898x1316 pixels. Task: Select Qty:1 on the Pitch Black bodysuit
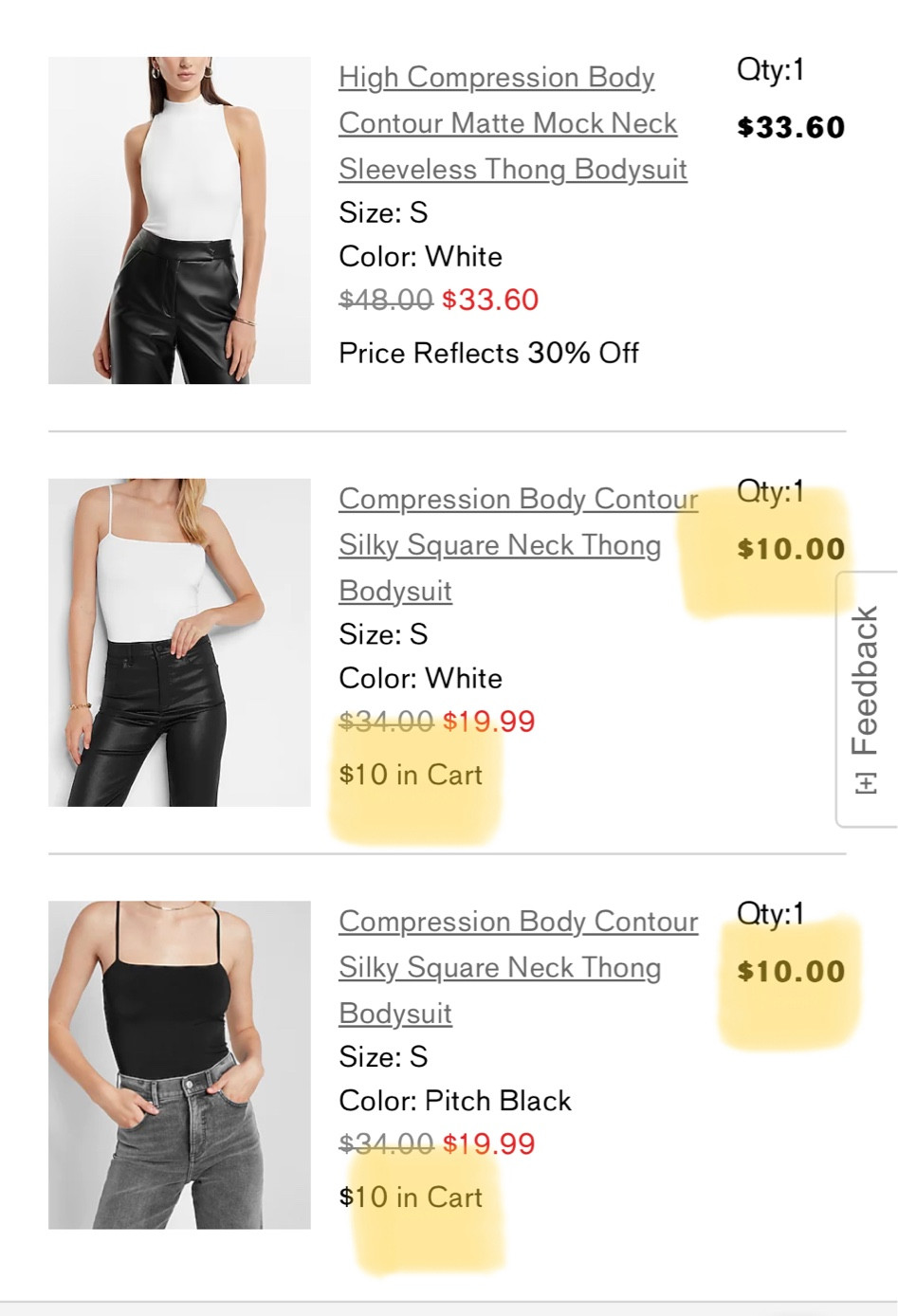[770, 914]
